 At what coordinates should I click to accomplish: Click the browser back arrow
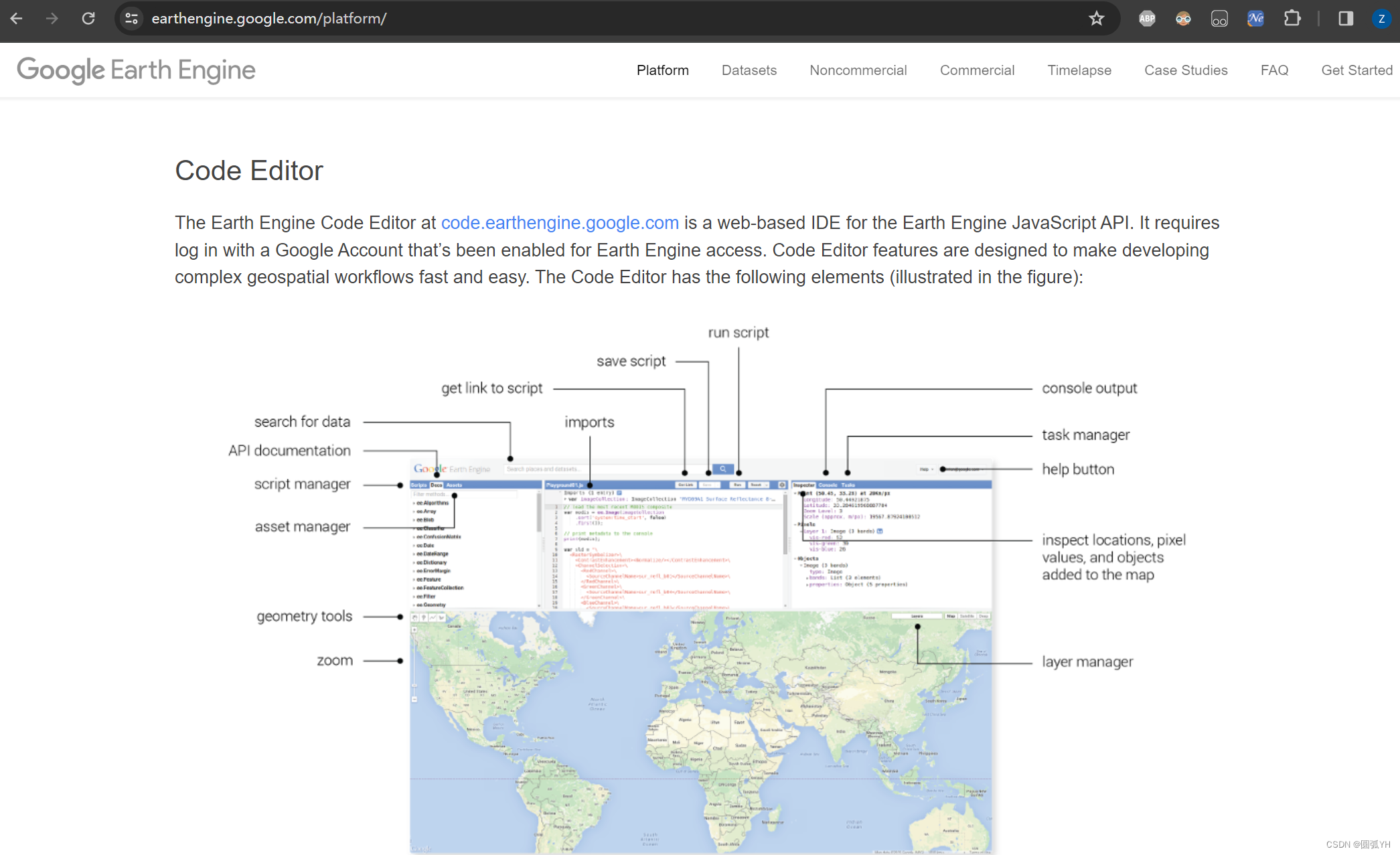pos(17,19)
